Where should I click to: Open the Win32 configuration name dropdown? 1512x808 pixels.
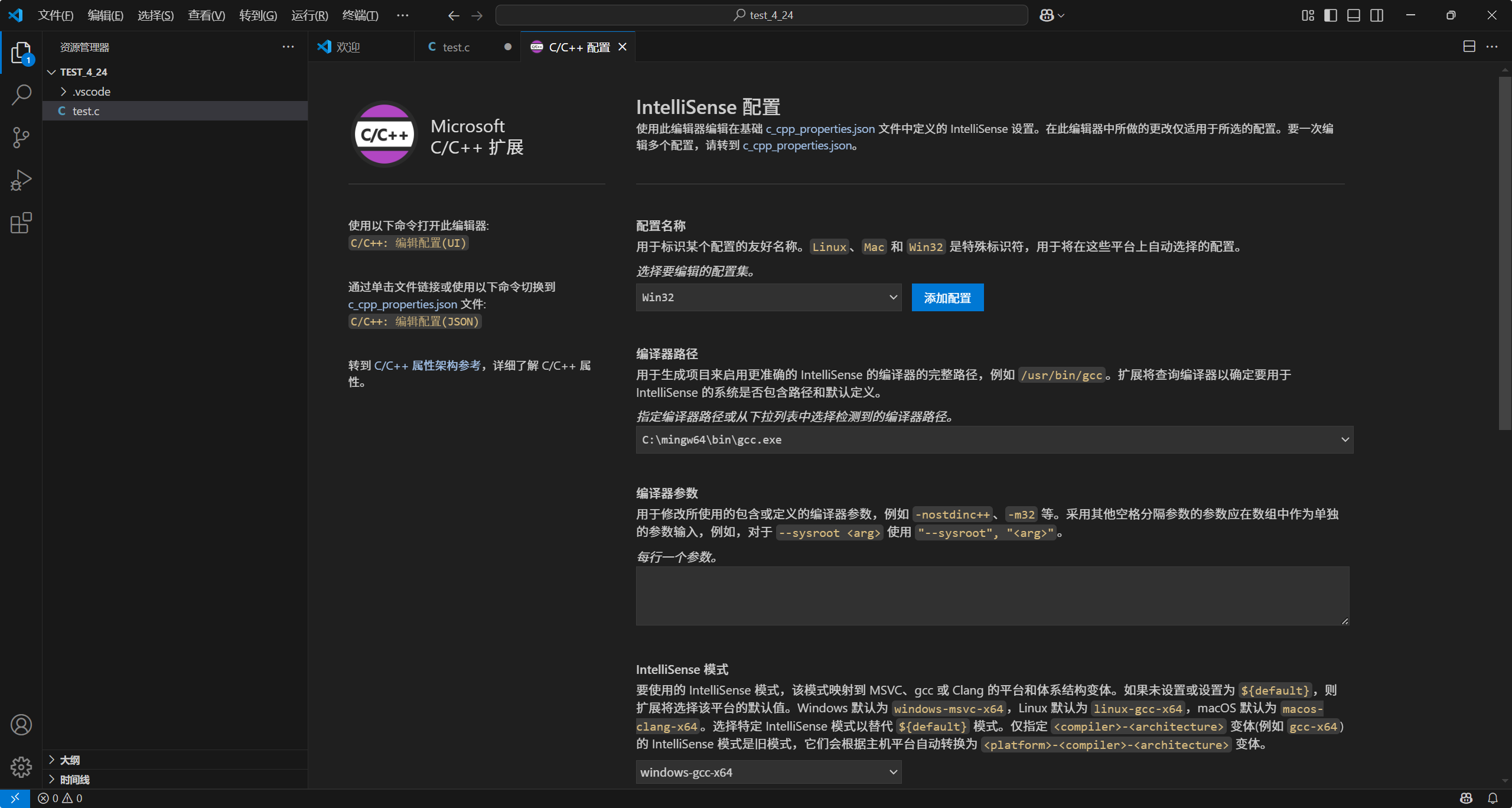coord(768,298)
